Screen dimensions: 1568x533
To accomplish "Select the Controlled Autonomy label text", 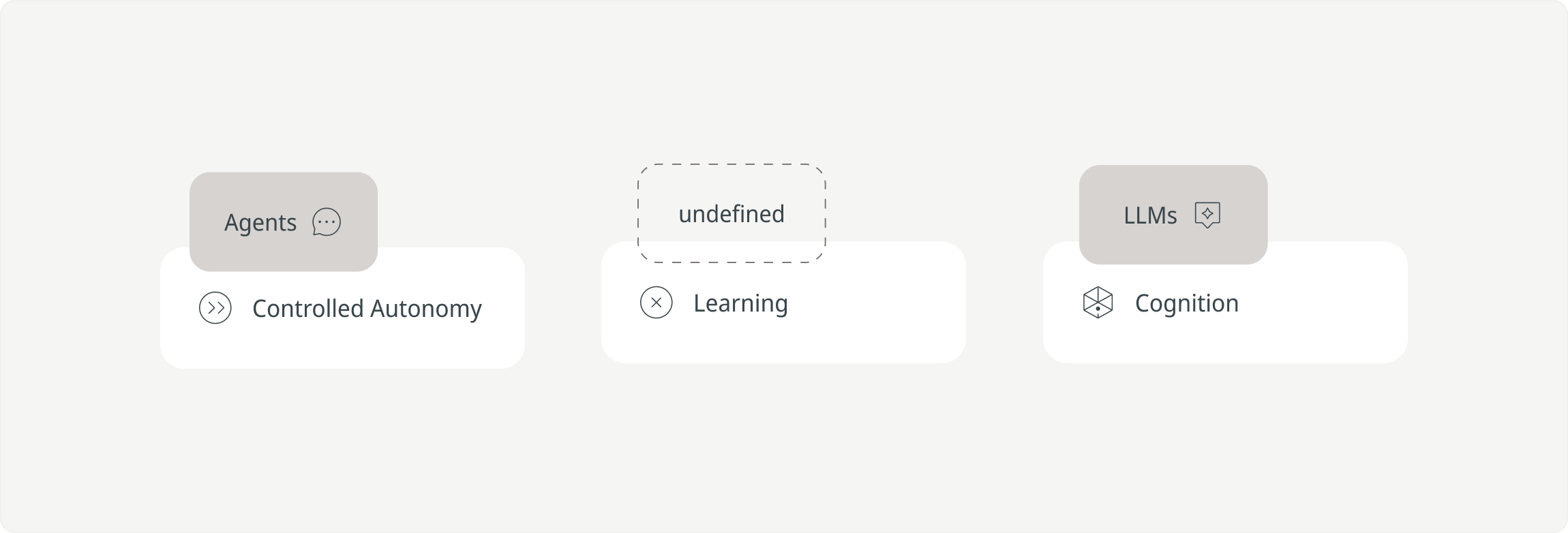I will coord(367,309).
